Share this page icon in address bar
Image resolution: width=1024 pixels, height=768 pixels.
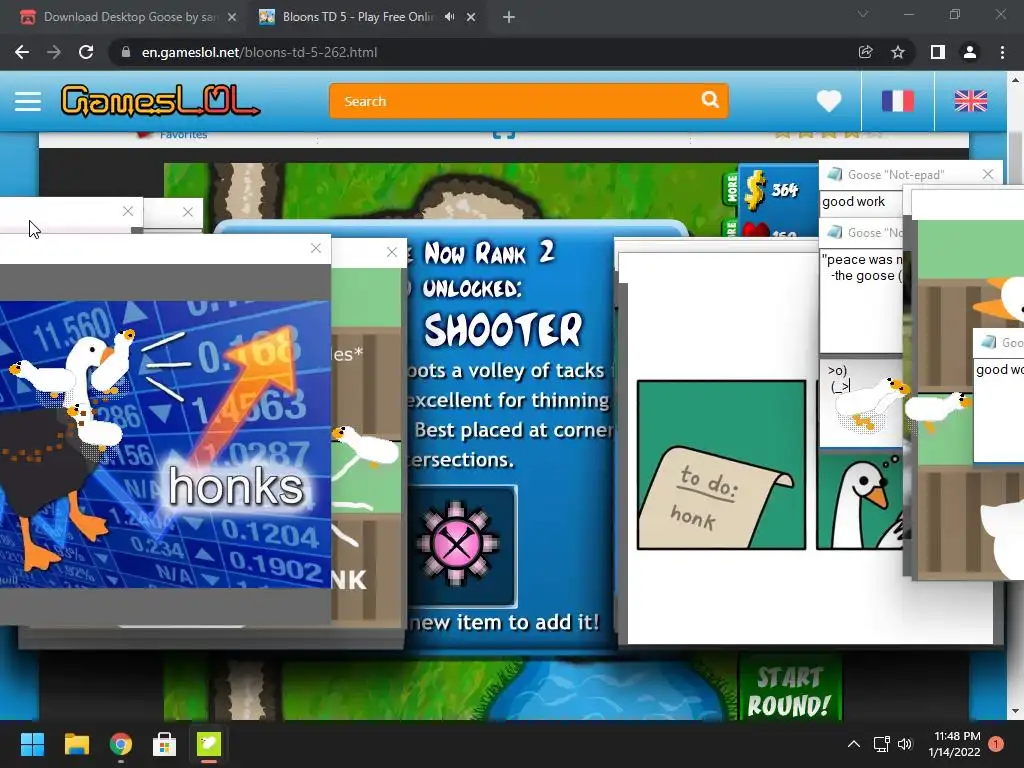865,52
